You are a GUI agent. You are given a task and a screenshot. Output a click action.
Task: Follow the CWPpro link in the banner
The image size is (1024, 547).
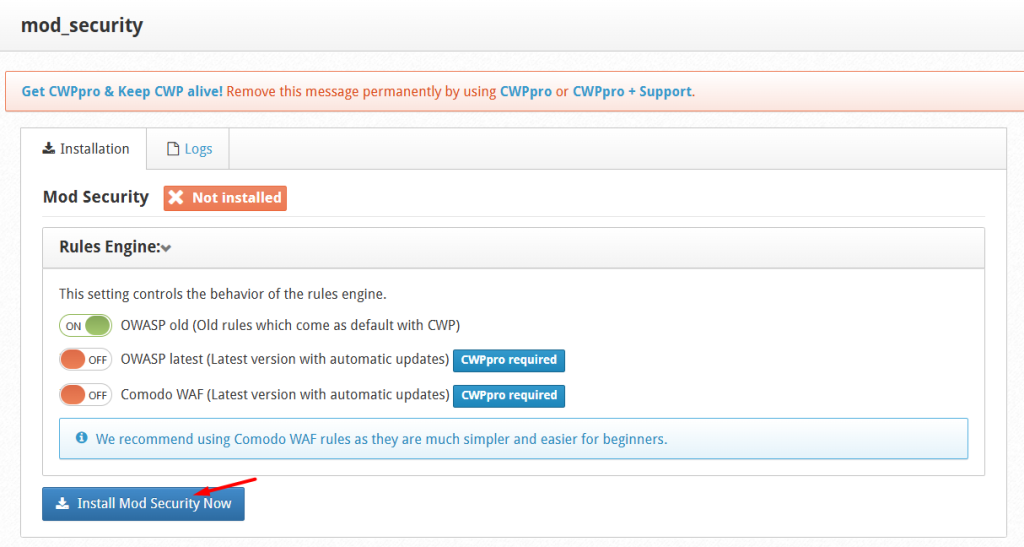[526, 91]
